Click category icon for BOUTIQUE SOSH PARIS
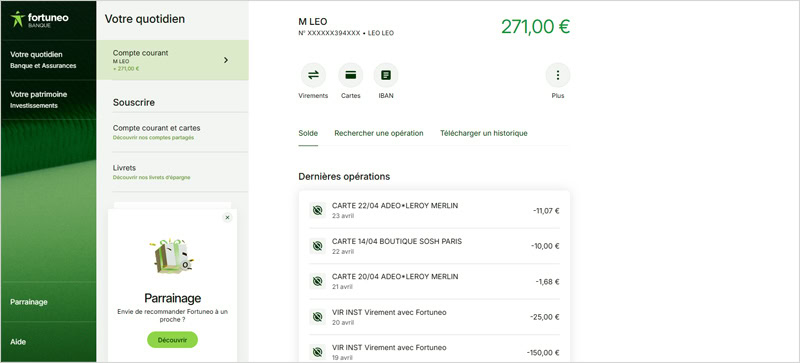 click(317, 246)
